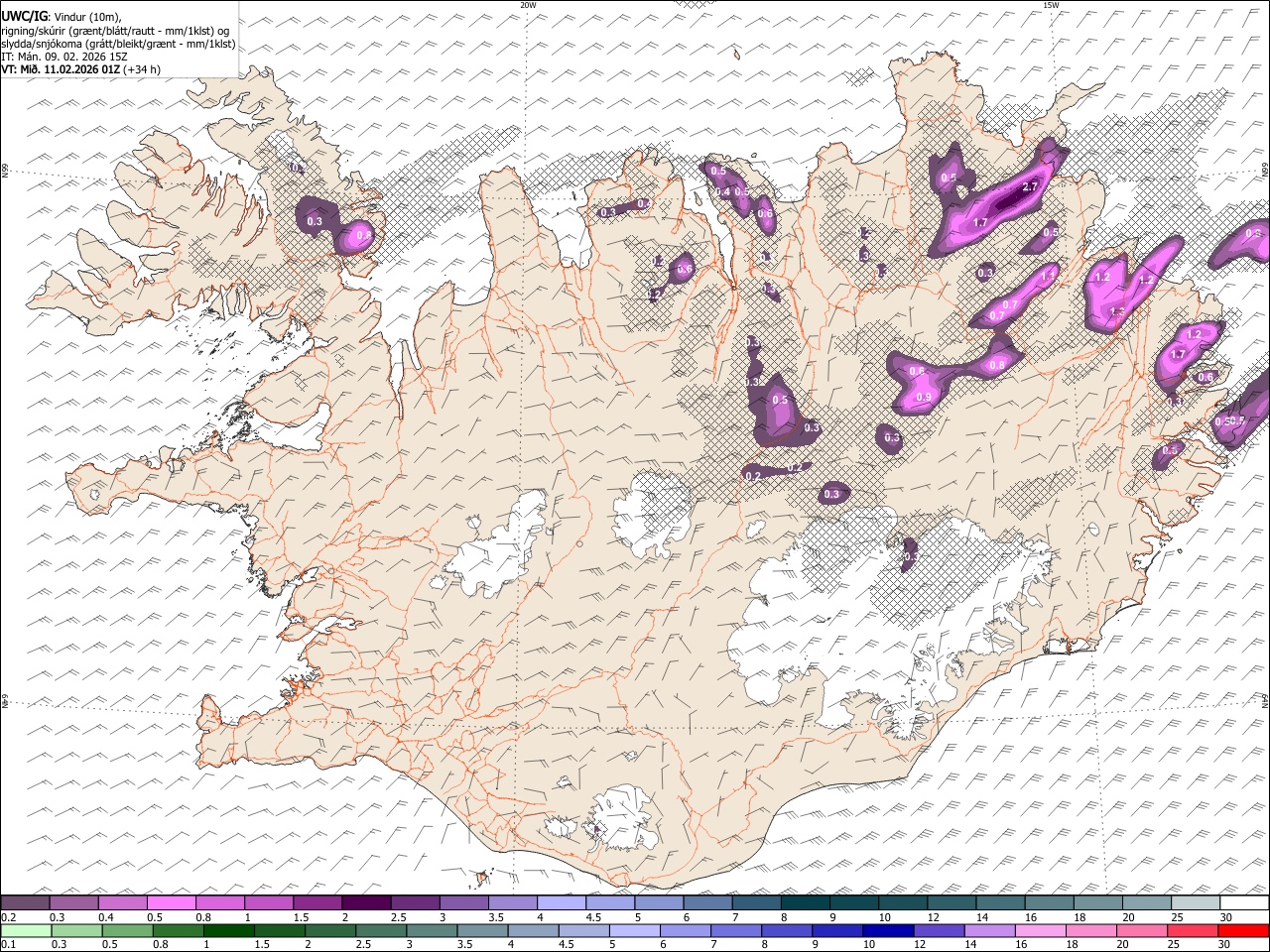Click the '2.7' precipitation maximum label on map

1030,186
